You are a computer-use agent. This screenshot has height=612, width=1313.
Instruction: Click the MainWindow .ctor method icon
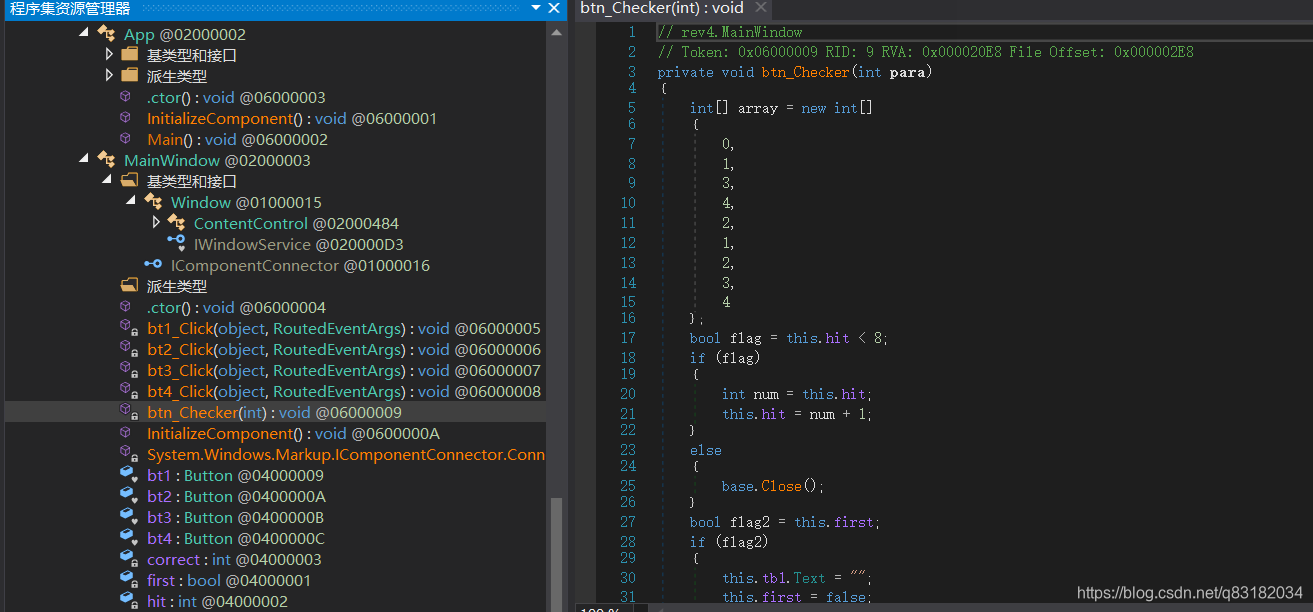(126, 307)
